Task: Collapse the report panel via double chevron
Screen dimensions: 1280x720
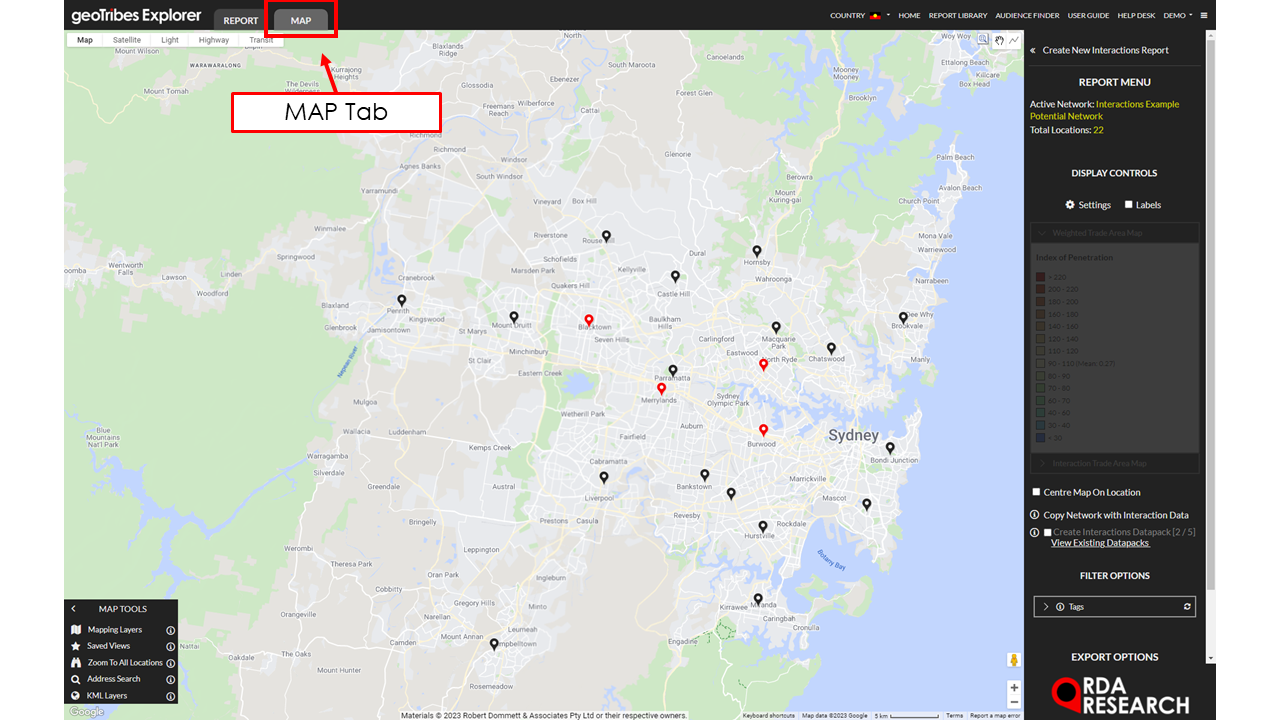Action: pyautogui.click(x=1033, y=50)
